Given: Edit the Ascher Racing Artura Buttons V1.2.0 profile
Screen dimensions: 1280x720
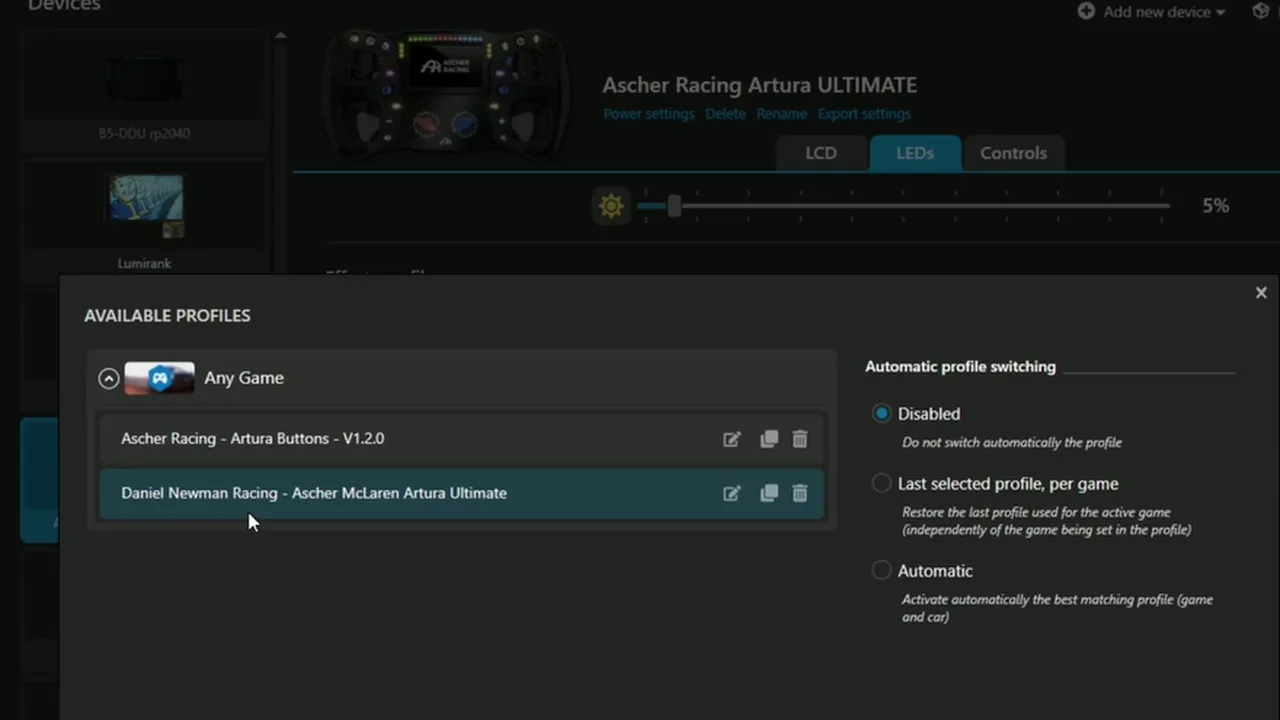Looking at the screenshot, I should tap(732, 439).
